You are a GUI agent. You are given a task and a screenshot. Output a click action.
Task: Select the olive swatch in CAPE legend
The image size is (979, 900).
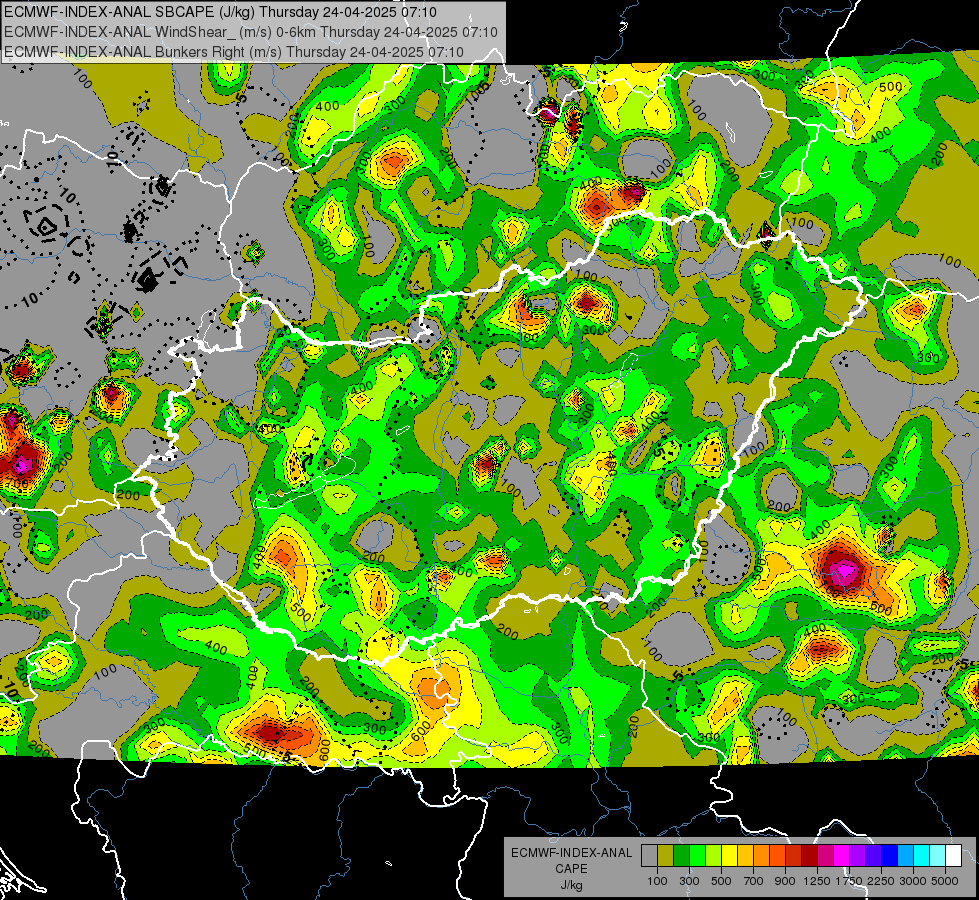tap(666, 855)
